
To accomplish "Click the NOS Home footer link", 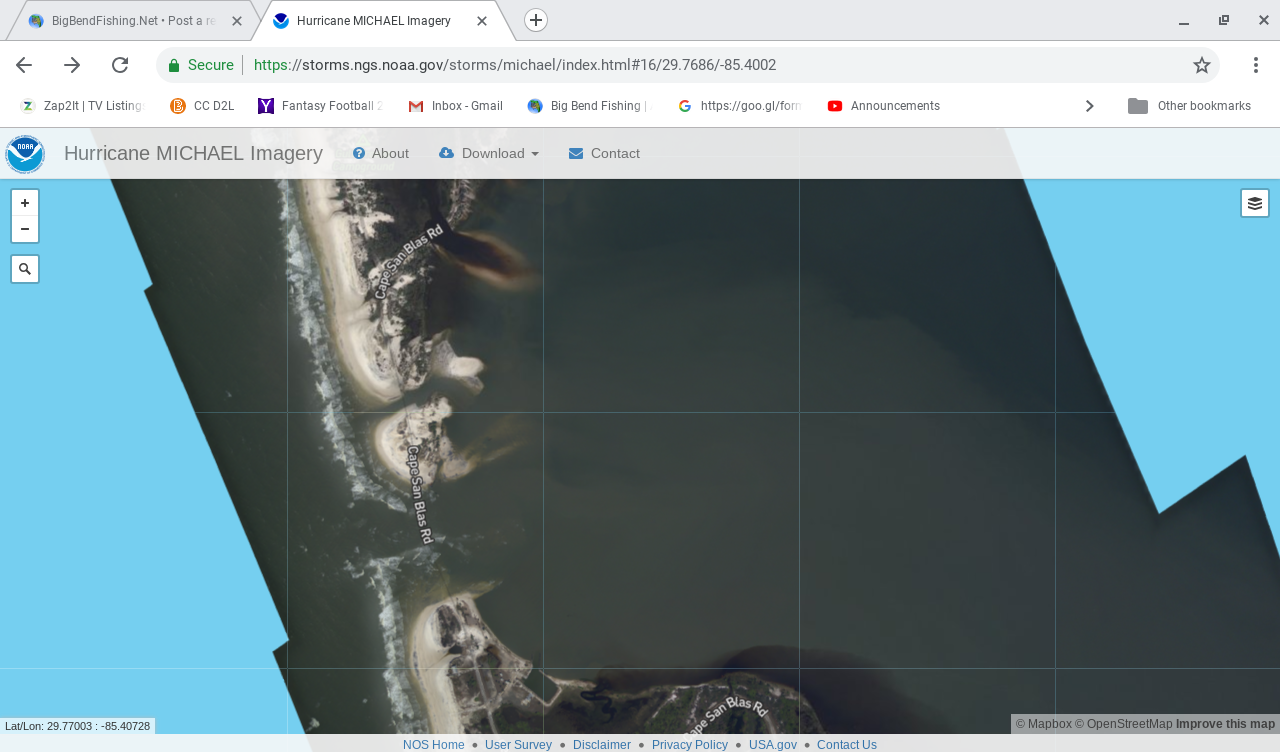I will [433, 744].
